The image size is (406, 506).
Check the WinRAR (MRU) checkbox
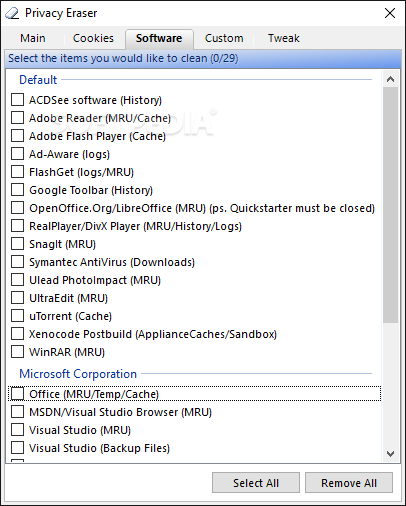pos(17,352)
